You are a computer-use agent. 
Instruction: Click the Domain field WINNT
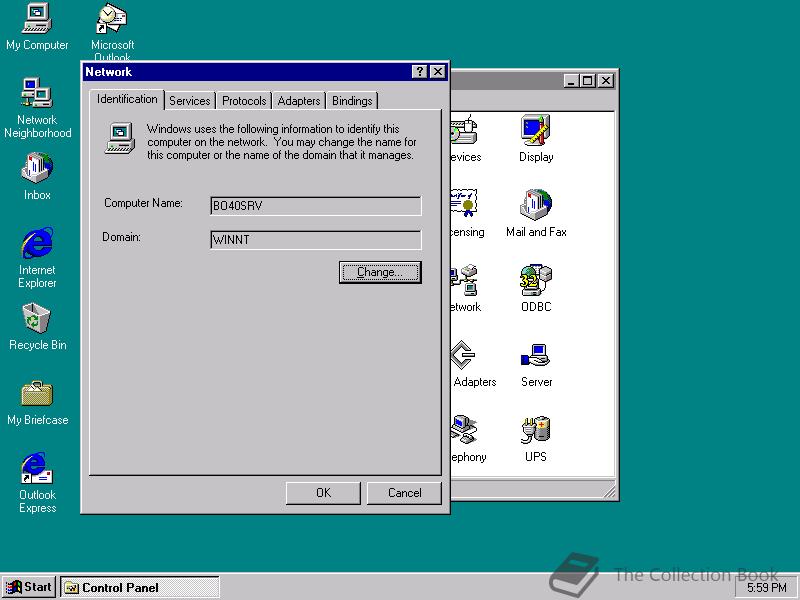316,240
